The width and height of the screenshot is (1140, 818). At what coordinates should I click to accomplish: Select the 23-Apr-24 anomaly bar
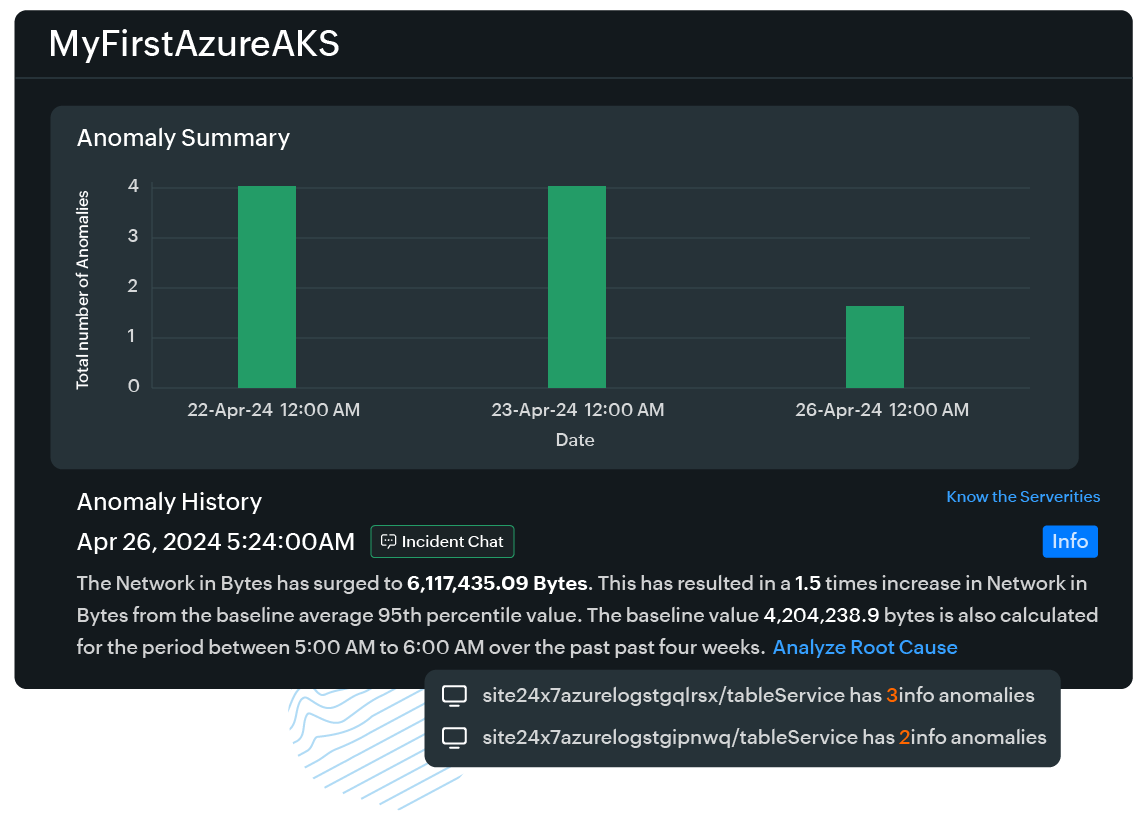[577, 287]
